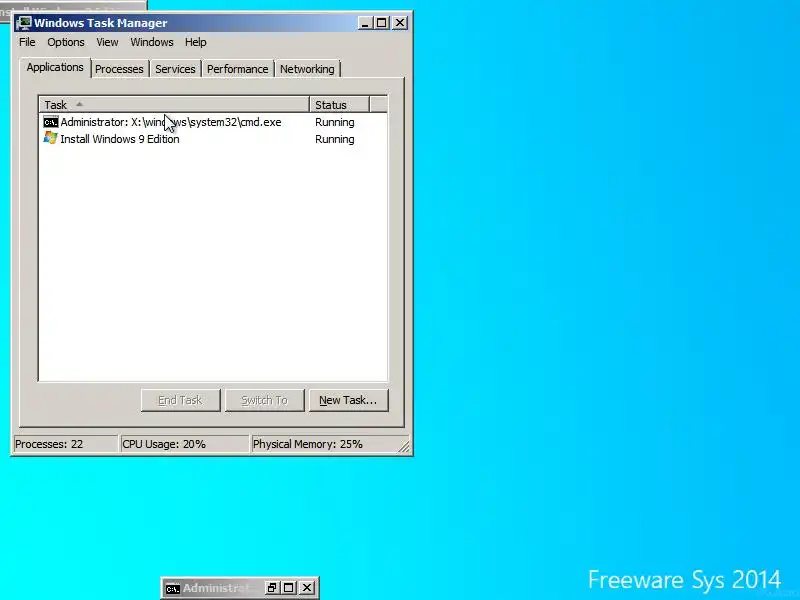
Task: Click the End Task button
Action: click(181, 400)
